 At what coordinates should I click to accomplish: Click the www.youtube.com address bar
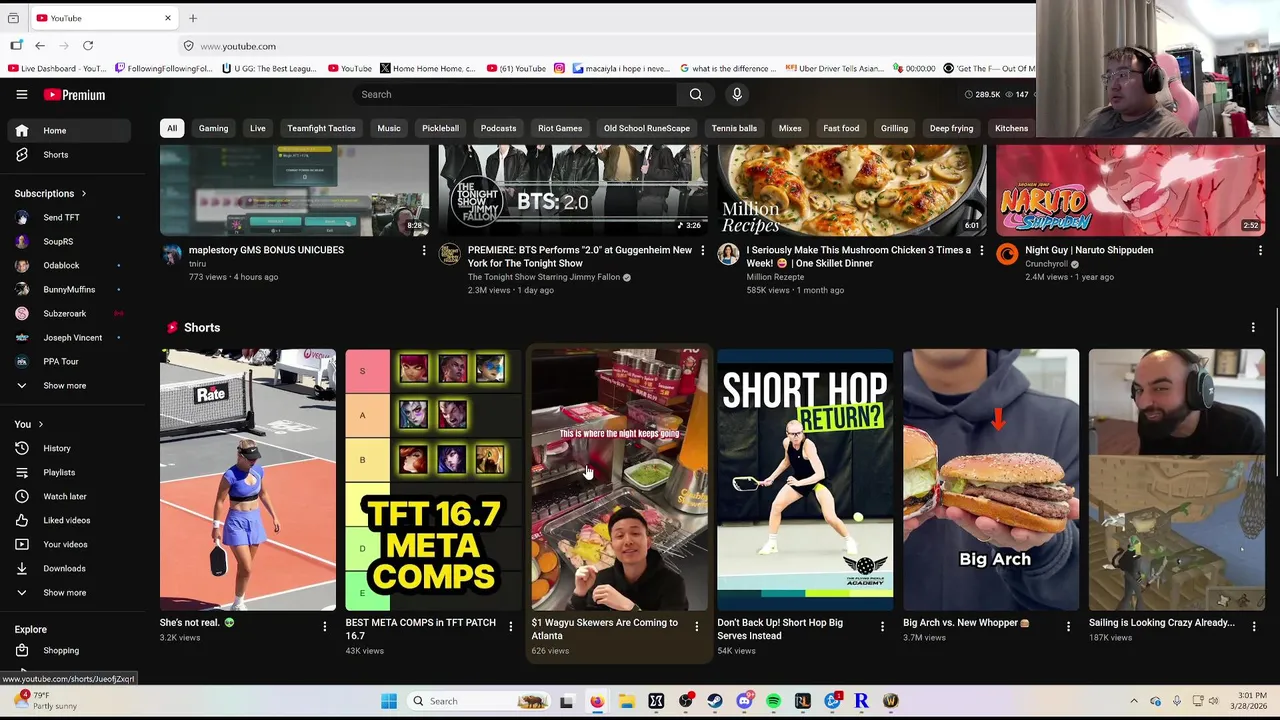238,46
